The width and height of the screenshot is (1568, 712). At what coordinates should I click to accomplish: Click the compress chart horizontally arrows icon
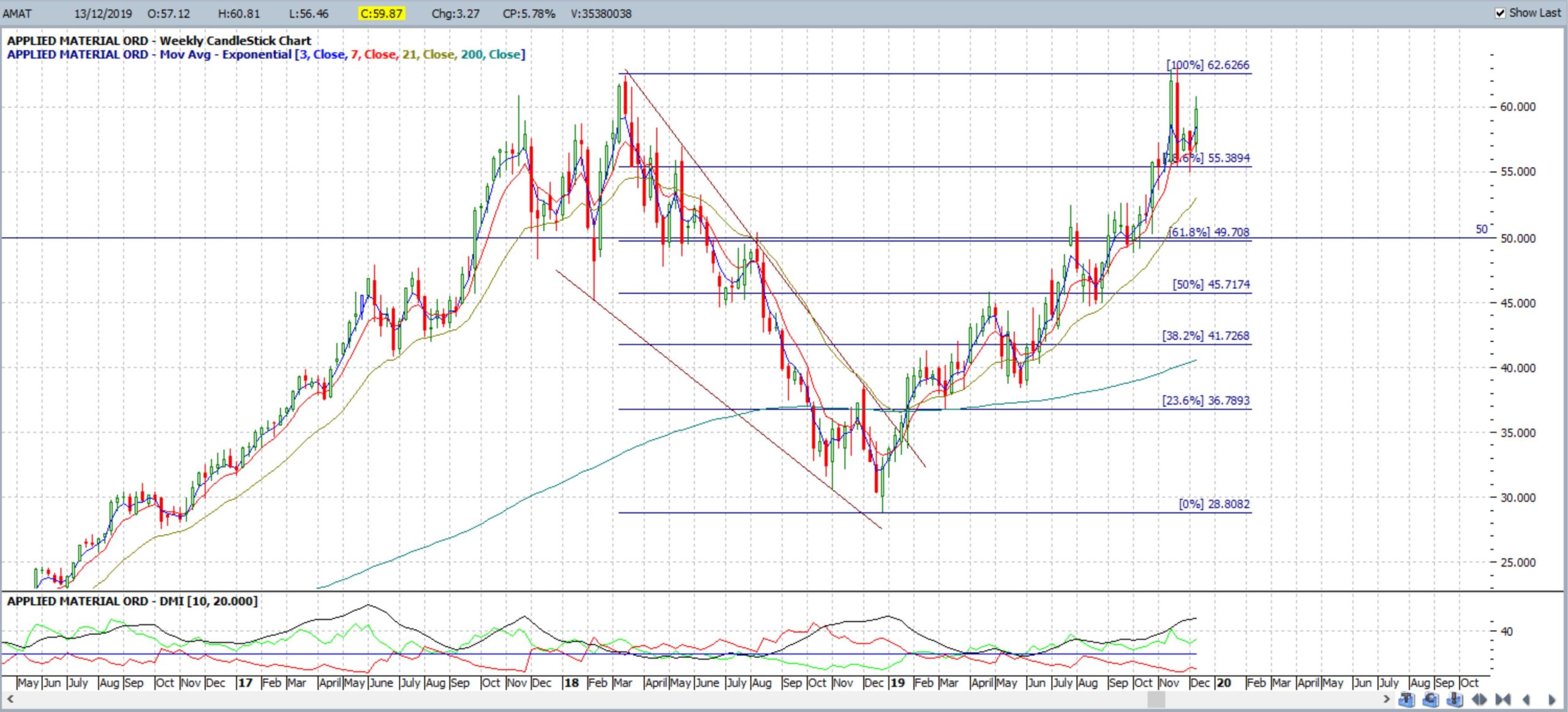click(x=1503, y=699)
